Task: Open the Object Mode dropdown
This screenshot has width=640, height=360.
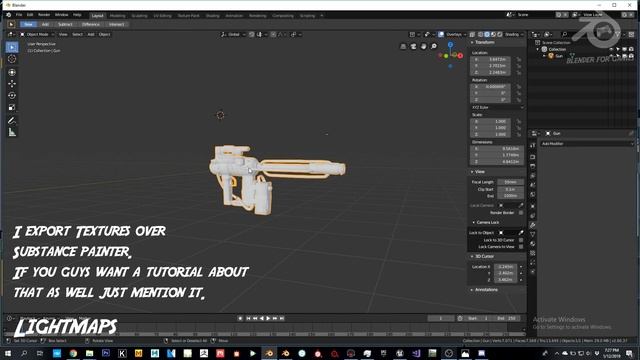Action: click(x=37, y=35)
